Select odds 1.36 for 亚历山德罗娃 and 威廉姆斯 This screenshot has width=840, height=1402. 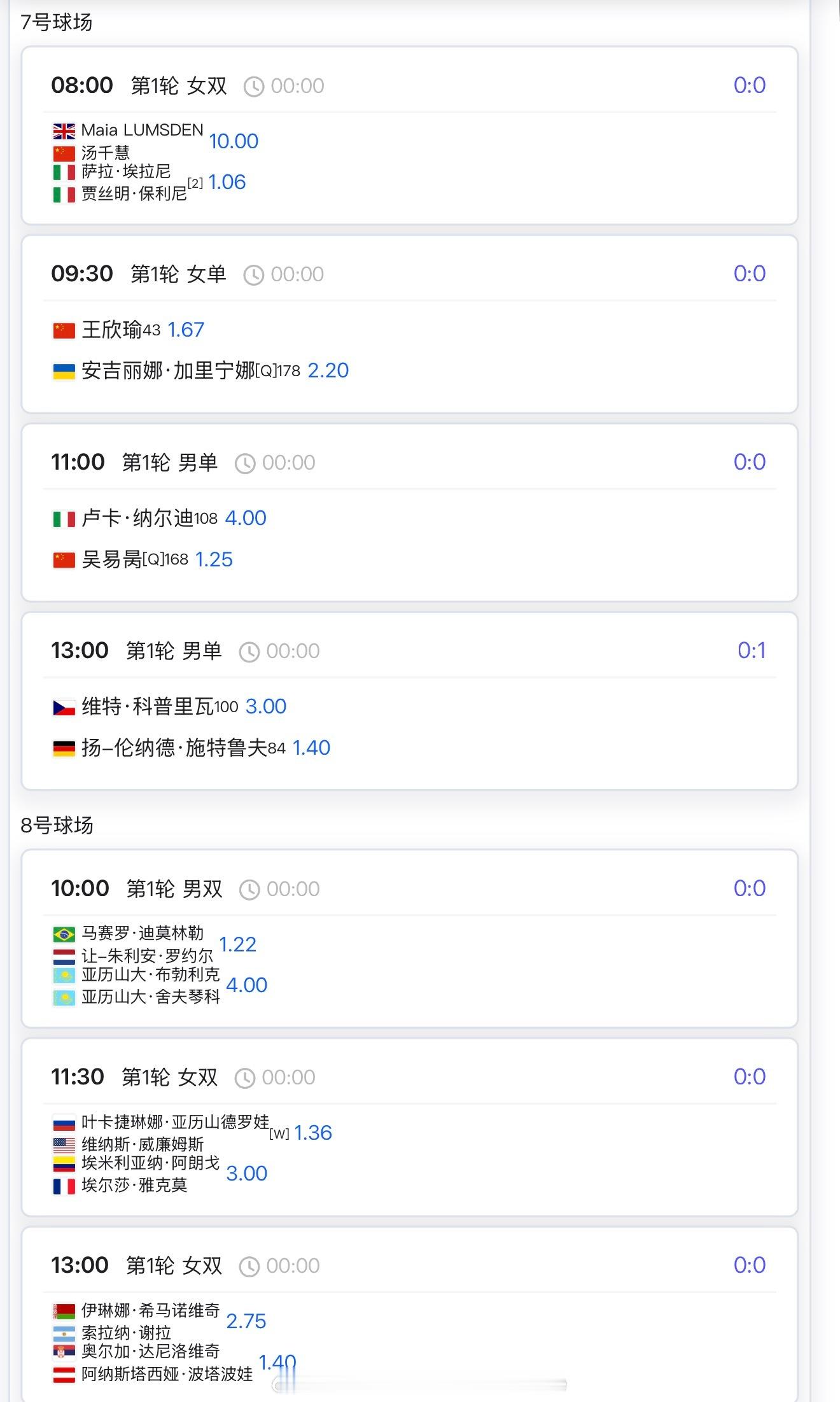pos(313,1133)
